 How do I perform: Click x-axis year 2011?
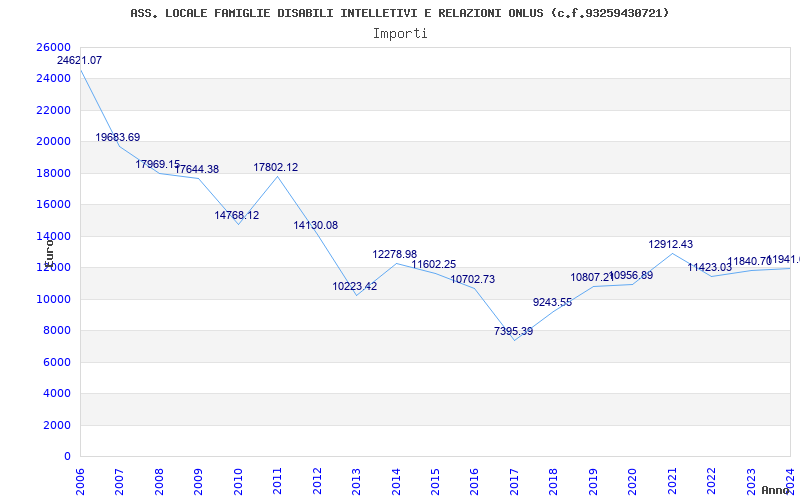pos(278,482)
